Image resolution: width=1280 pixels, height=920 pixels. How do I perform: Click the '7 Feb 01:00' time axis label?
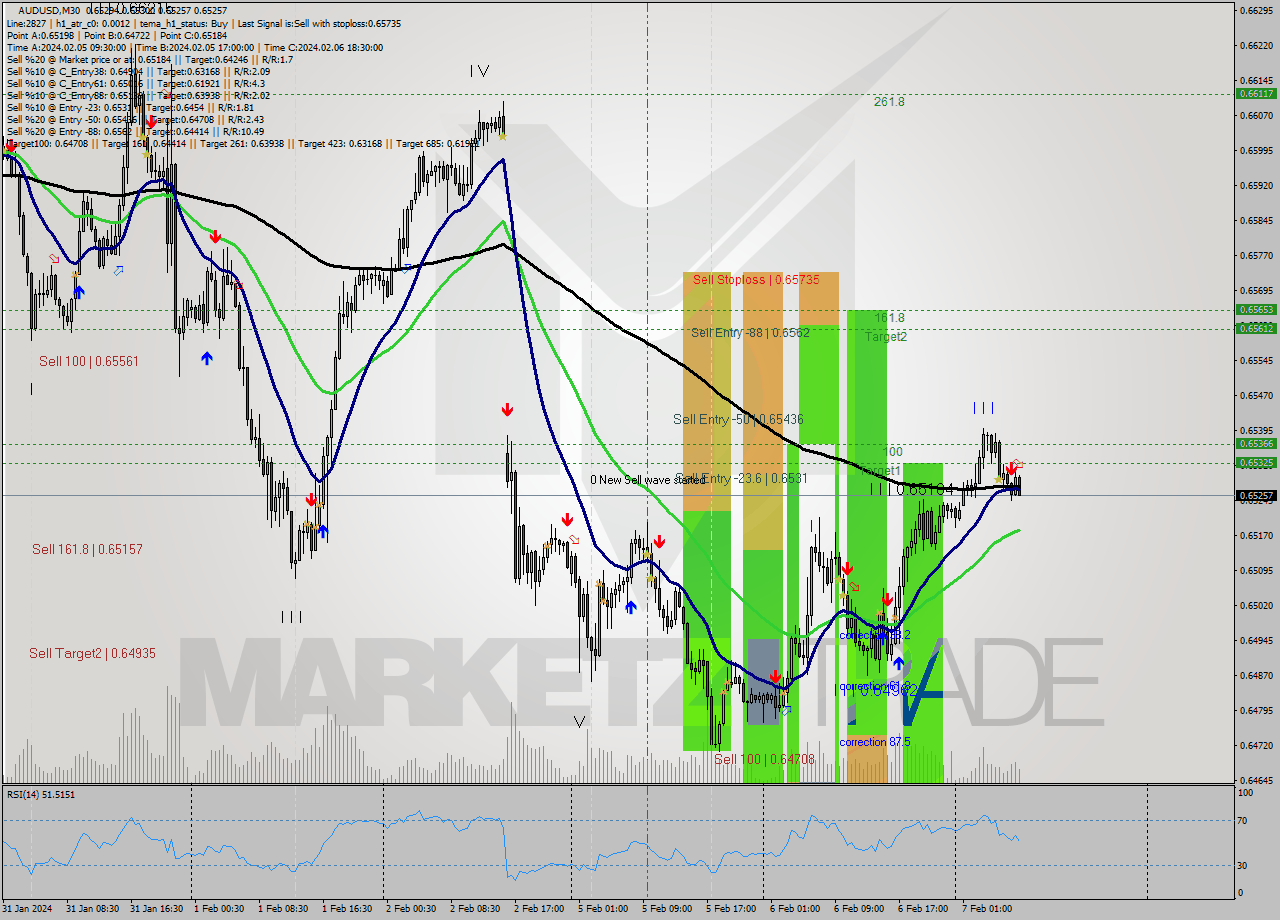coord(986,909)
